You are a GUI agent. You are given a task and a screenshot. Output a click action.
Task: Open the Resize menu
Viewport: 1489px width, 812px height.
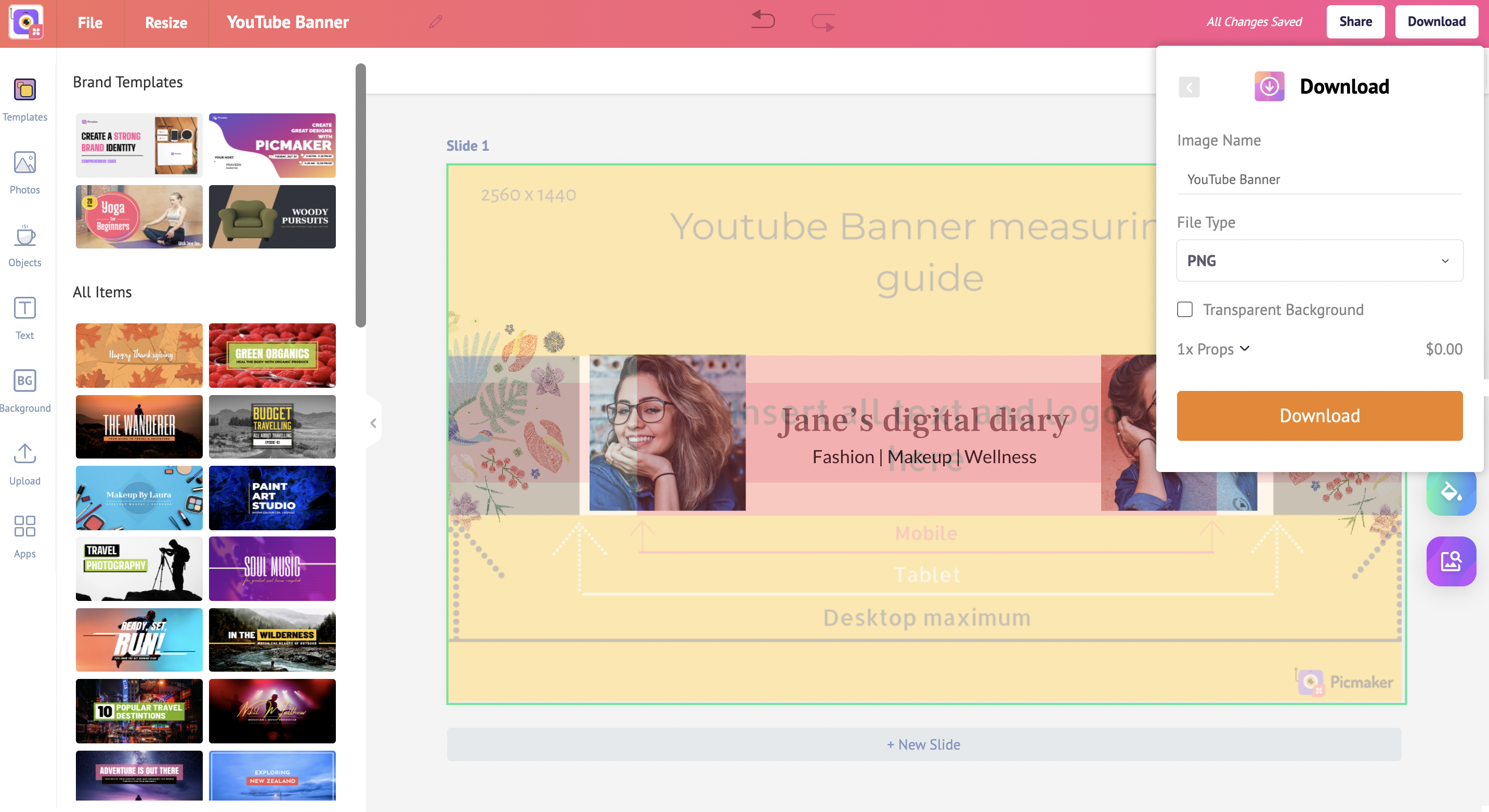pyautogui.click(x=166, y=22)
